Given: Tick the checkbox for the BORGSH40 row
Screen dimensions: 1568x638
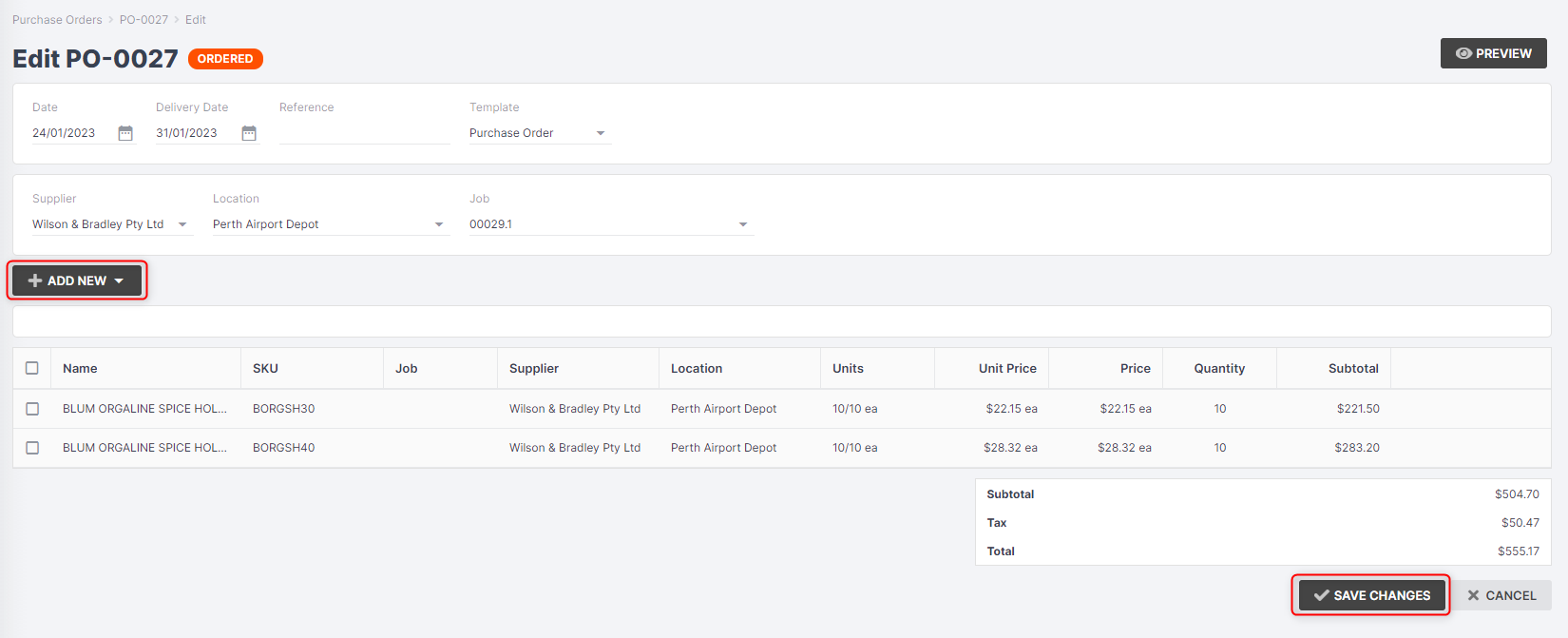Looking at the screenshot, I should pos(32,448).
